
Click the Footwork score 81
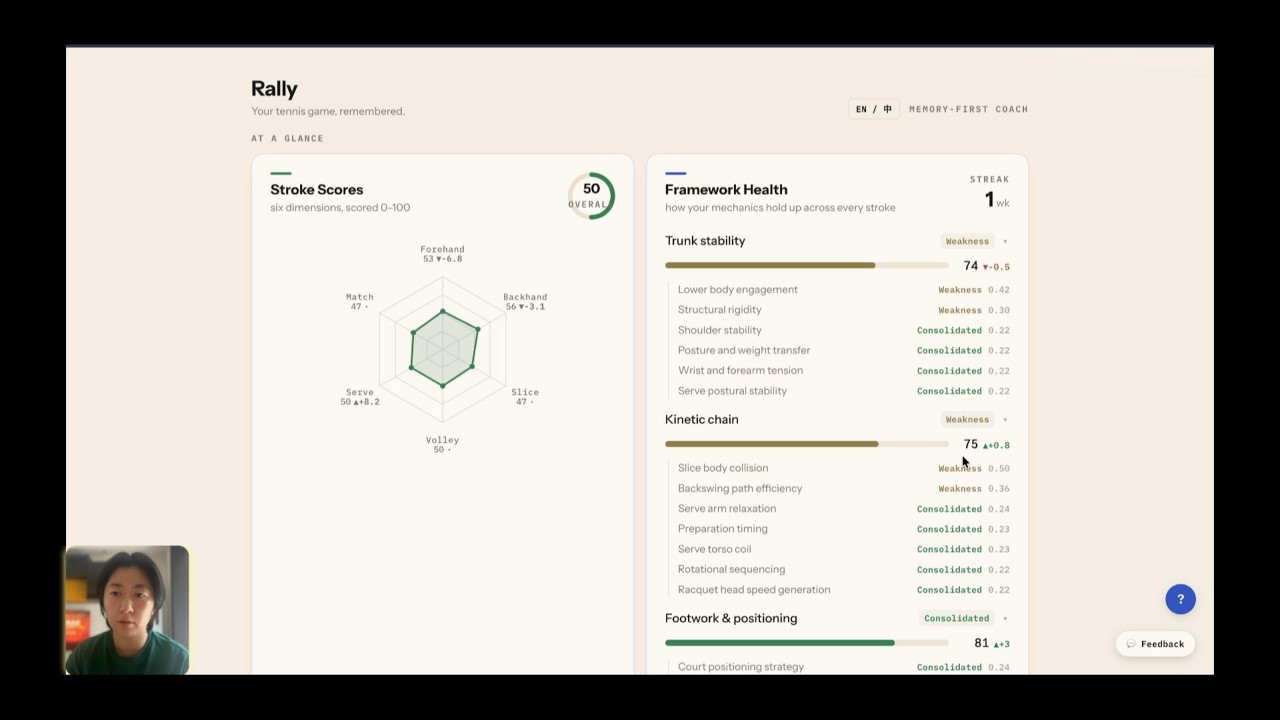[981, 643]
